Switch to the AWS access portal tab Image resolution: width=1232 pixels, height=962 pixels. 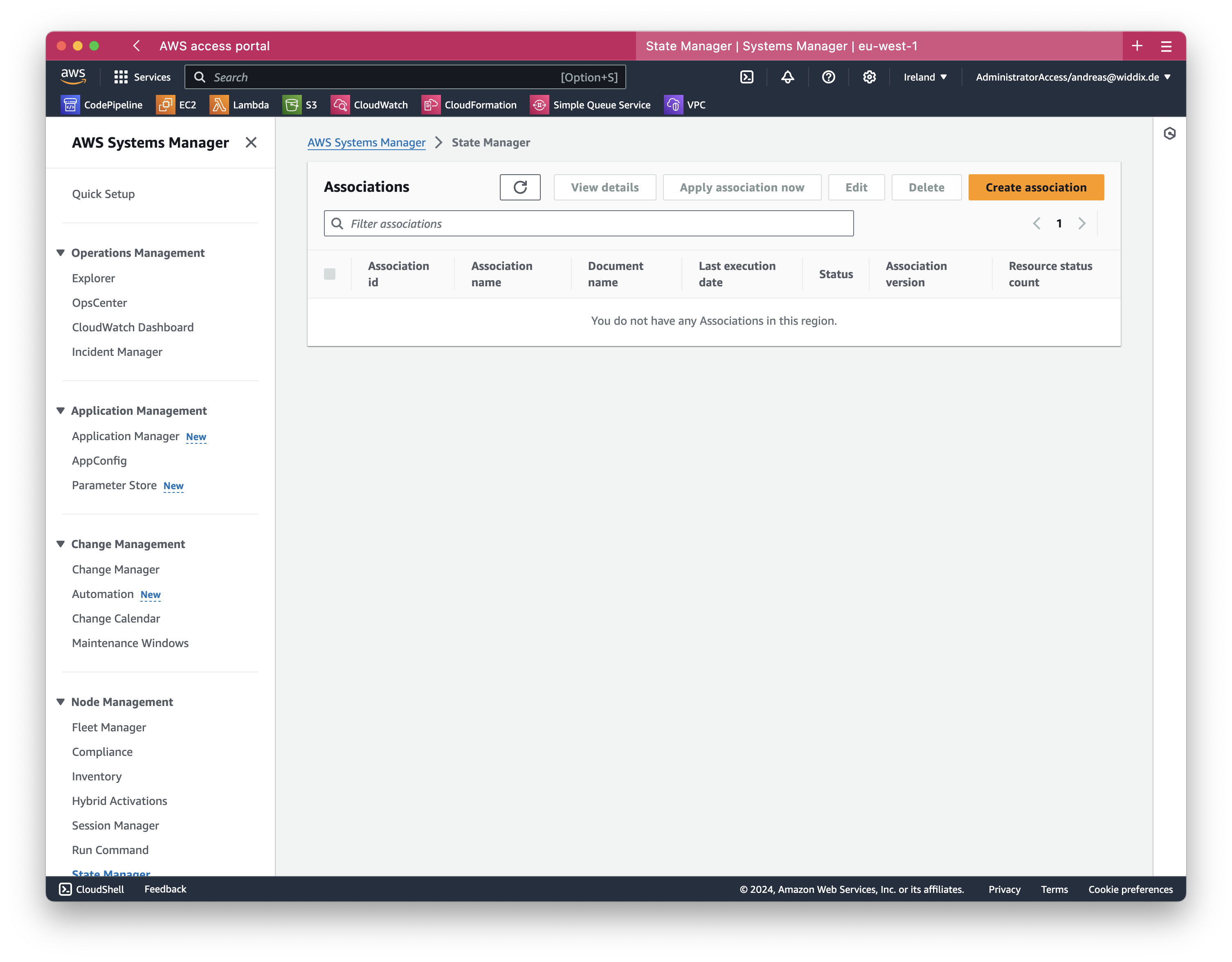(x=214, y=46)
